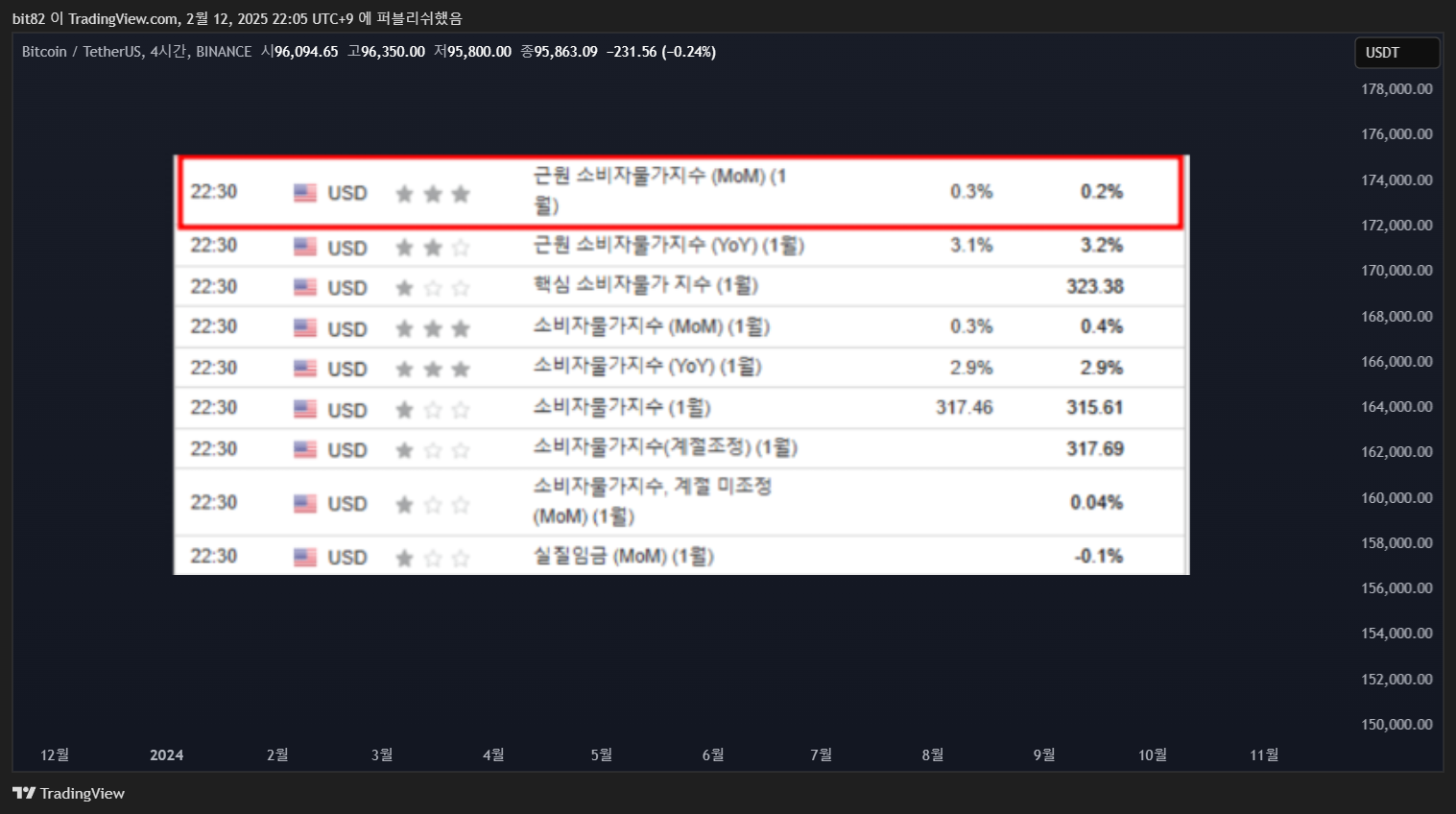Click the 323.38 value
1456x814 pixels.
click(x=1095, y=286)
